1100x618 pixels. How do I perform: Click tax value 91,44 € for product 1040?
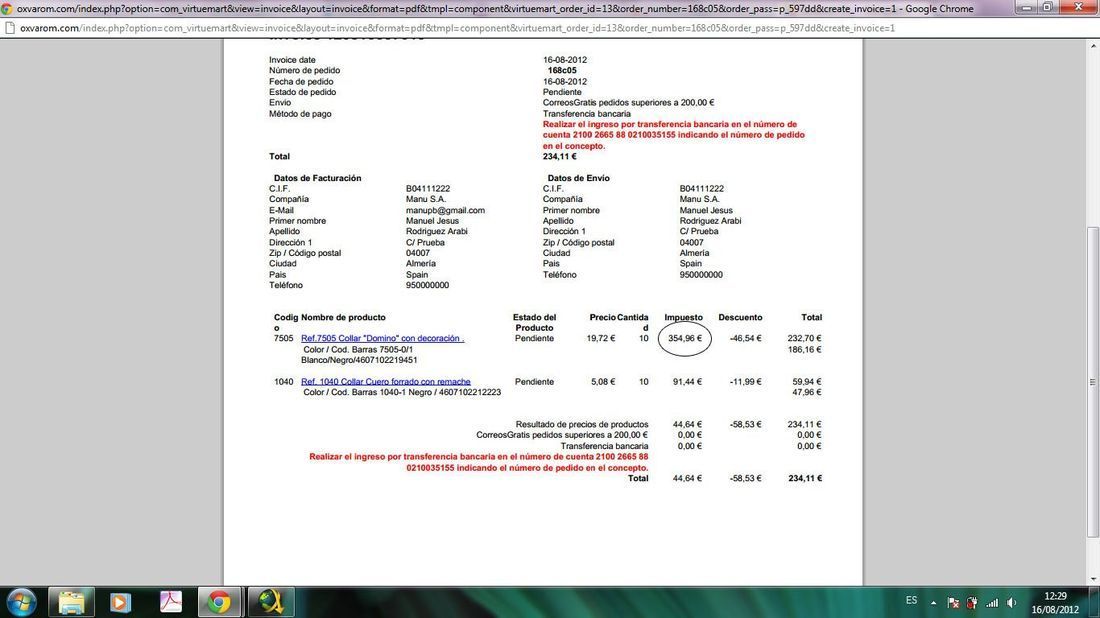click(x=687, y=382)
